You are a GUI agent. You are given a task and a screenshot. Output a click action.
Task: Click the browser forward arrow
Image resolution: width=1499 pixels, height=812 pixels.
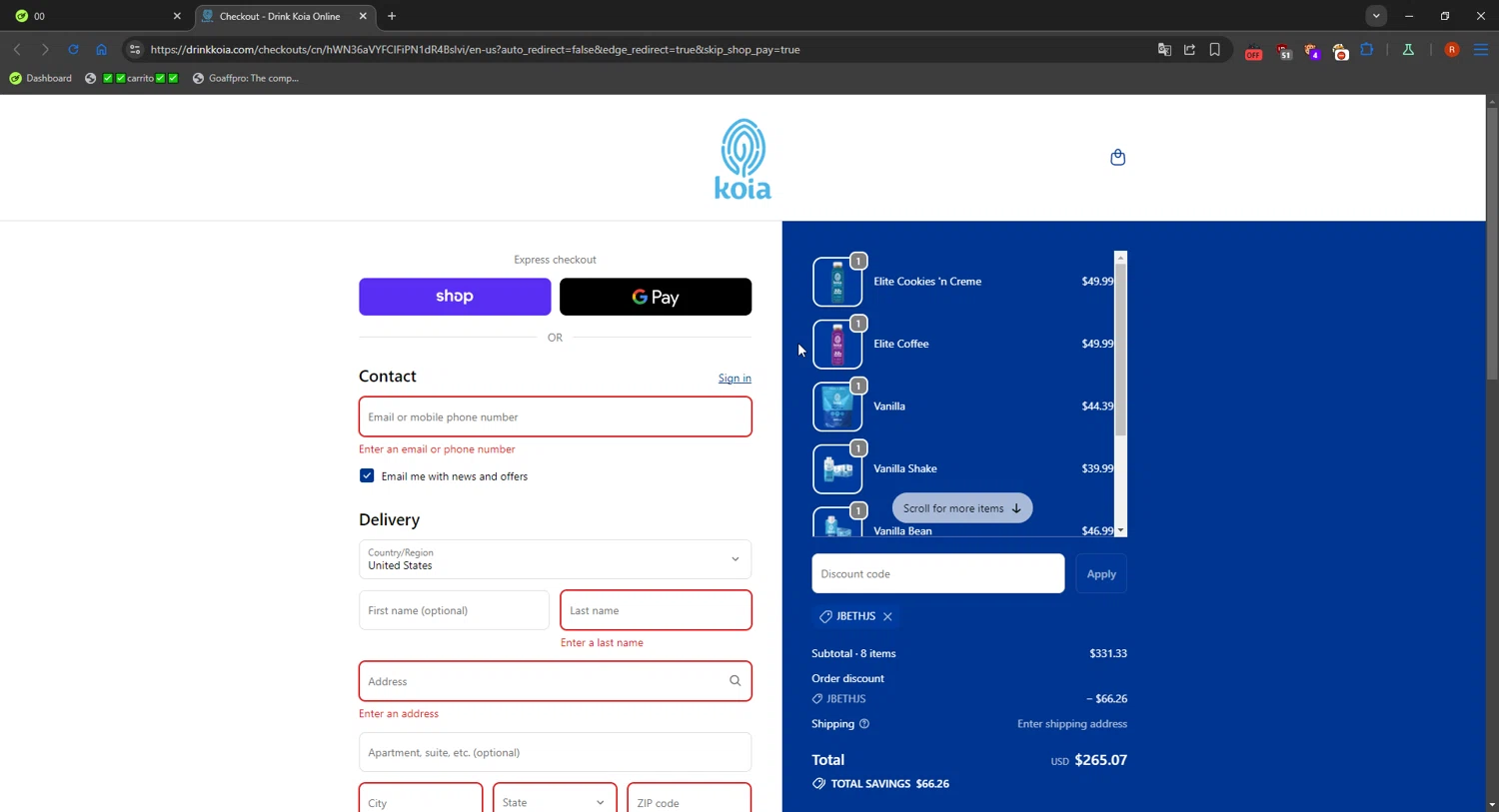45,49
